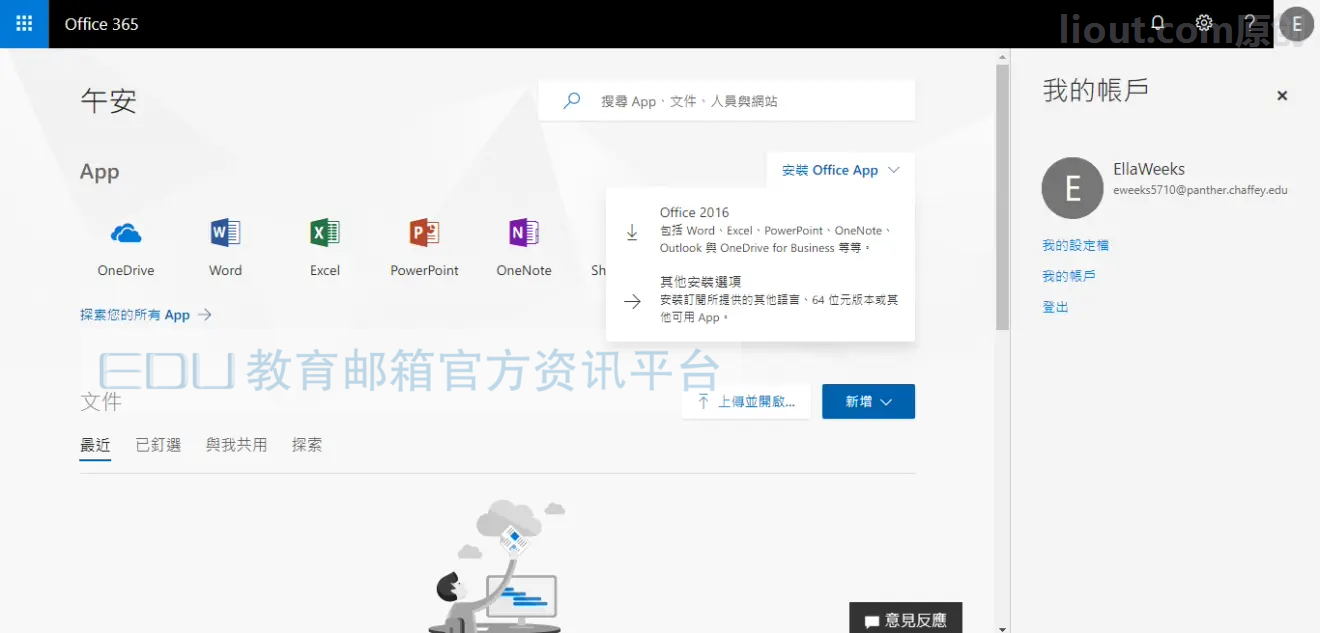Click the large E profile picture in panel
Viewport: 1320px width, 633px height.
click(x=1072, y=188)
